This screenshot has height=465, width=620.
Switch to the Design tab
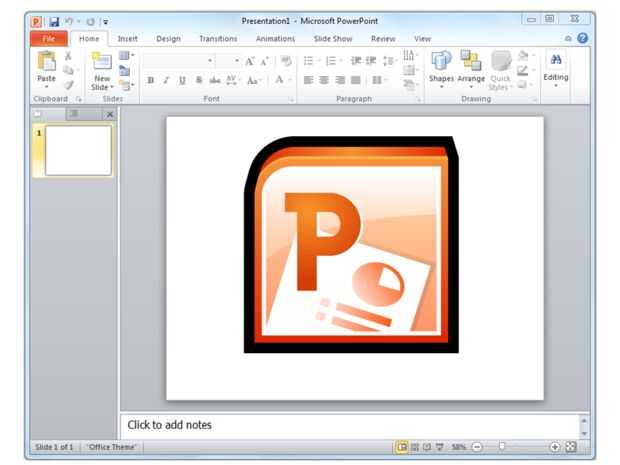[x=168, y=38]
